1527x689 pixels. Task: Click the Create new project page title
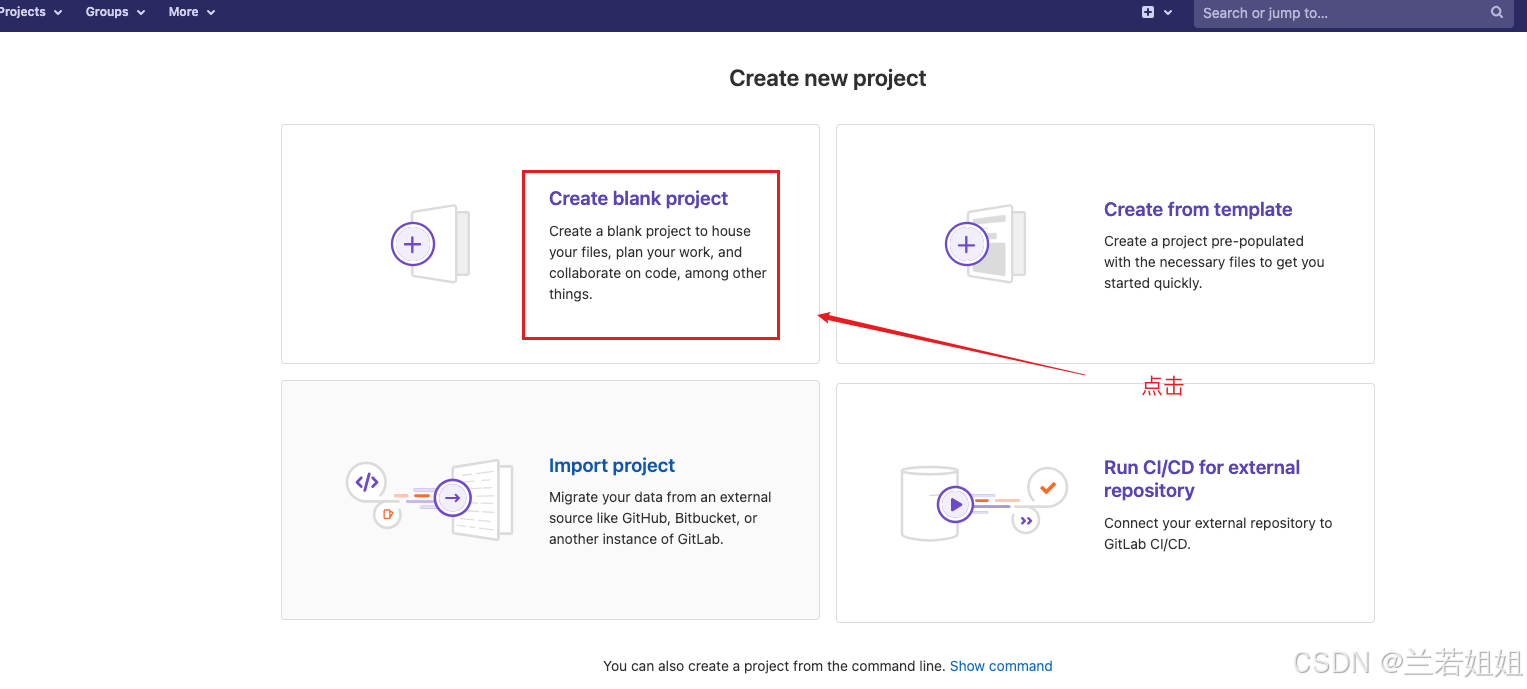point(828,78)
